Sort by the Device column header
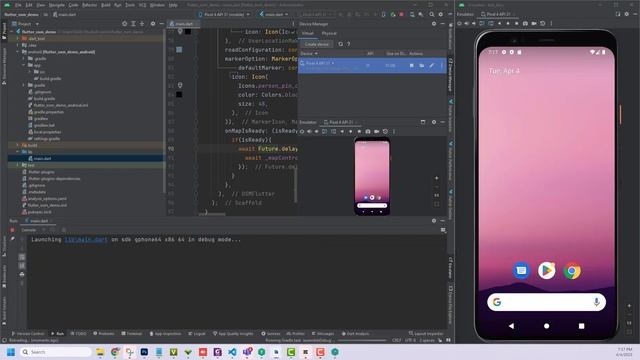 click(309, 53)
